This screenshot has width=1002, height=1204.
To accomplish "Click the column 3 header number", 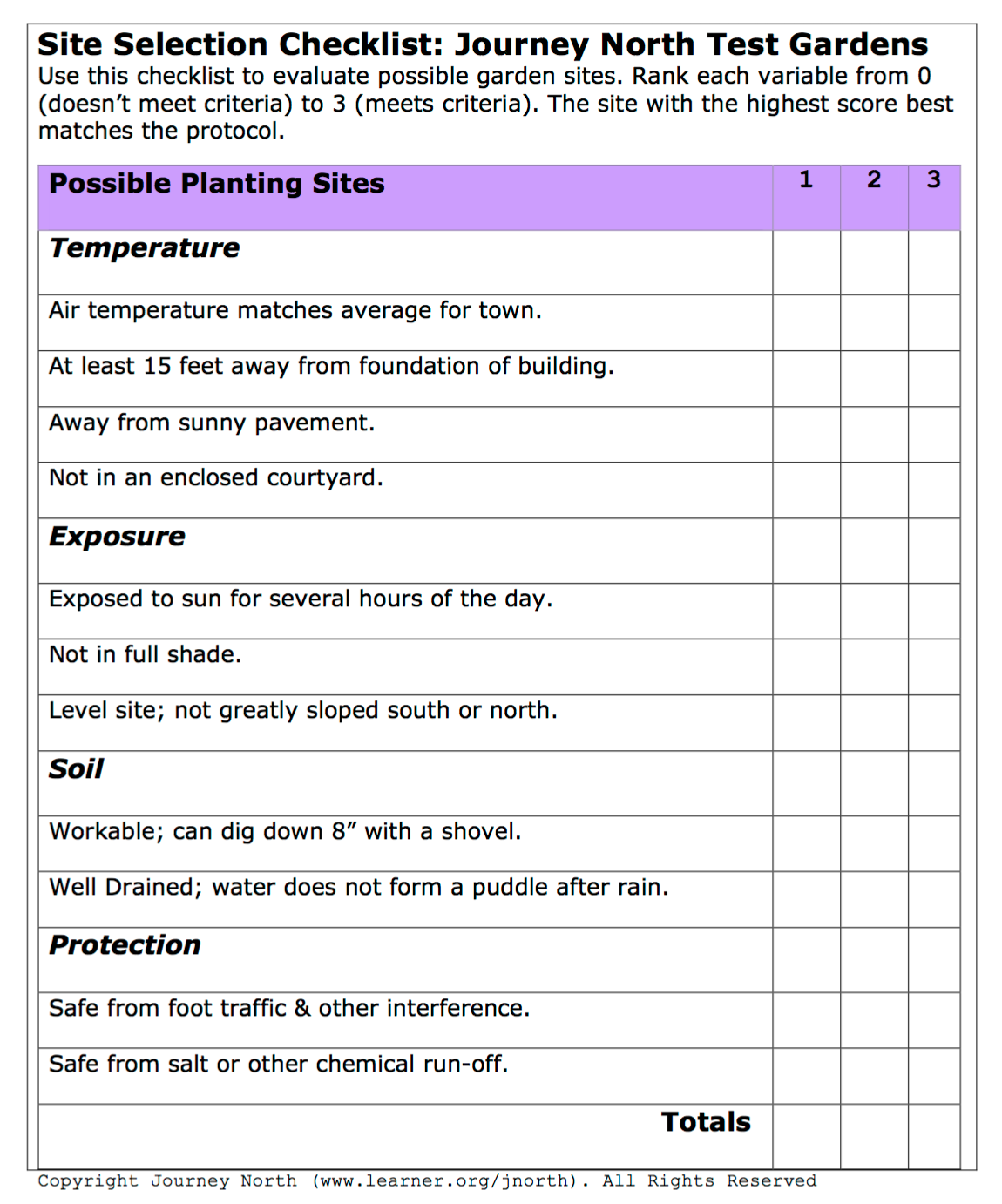I will pos(934,179).
